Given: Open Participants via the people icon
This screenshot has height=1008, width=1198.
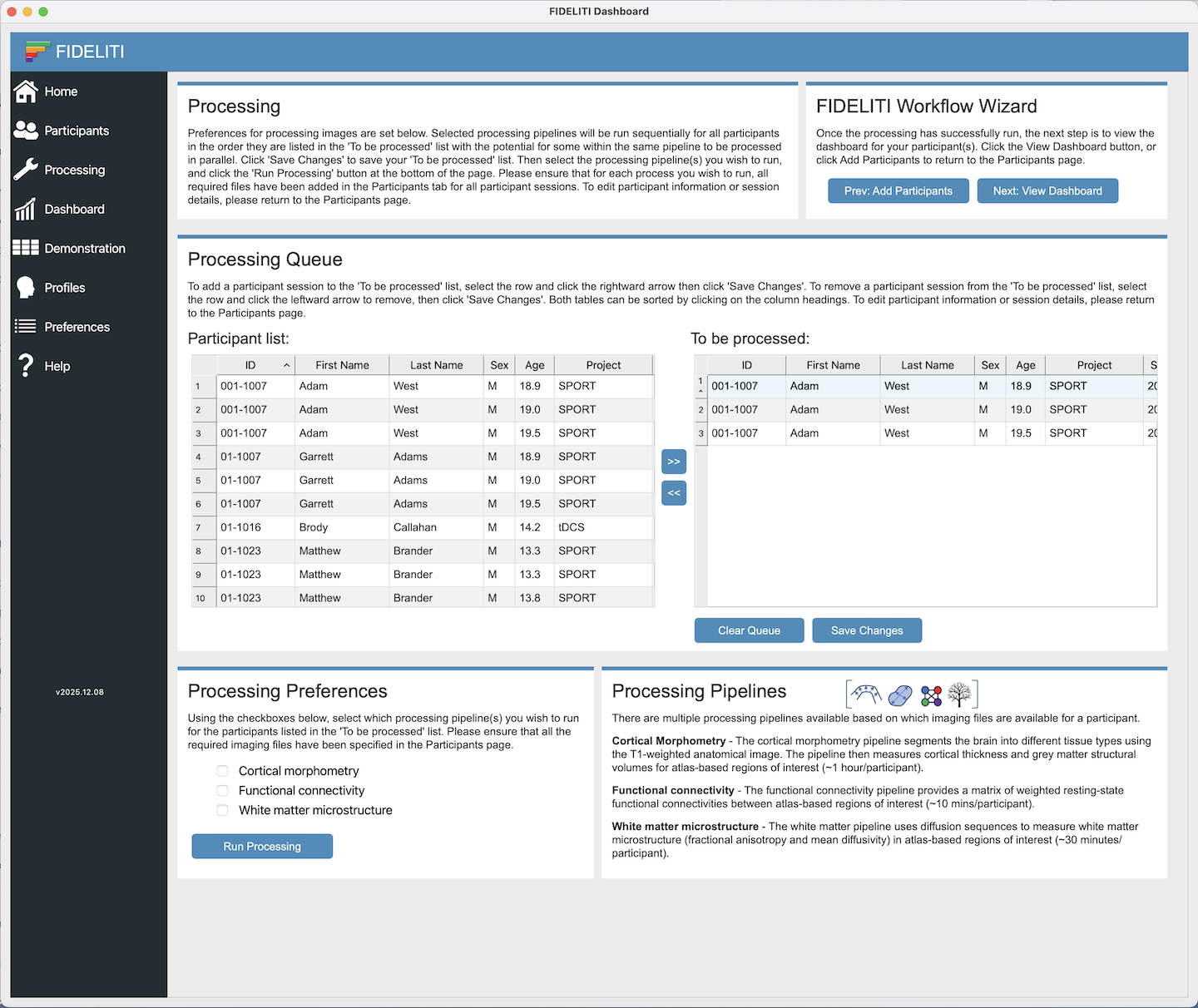Looking at the screenshot, I should [x=26, y=131].
